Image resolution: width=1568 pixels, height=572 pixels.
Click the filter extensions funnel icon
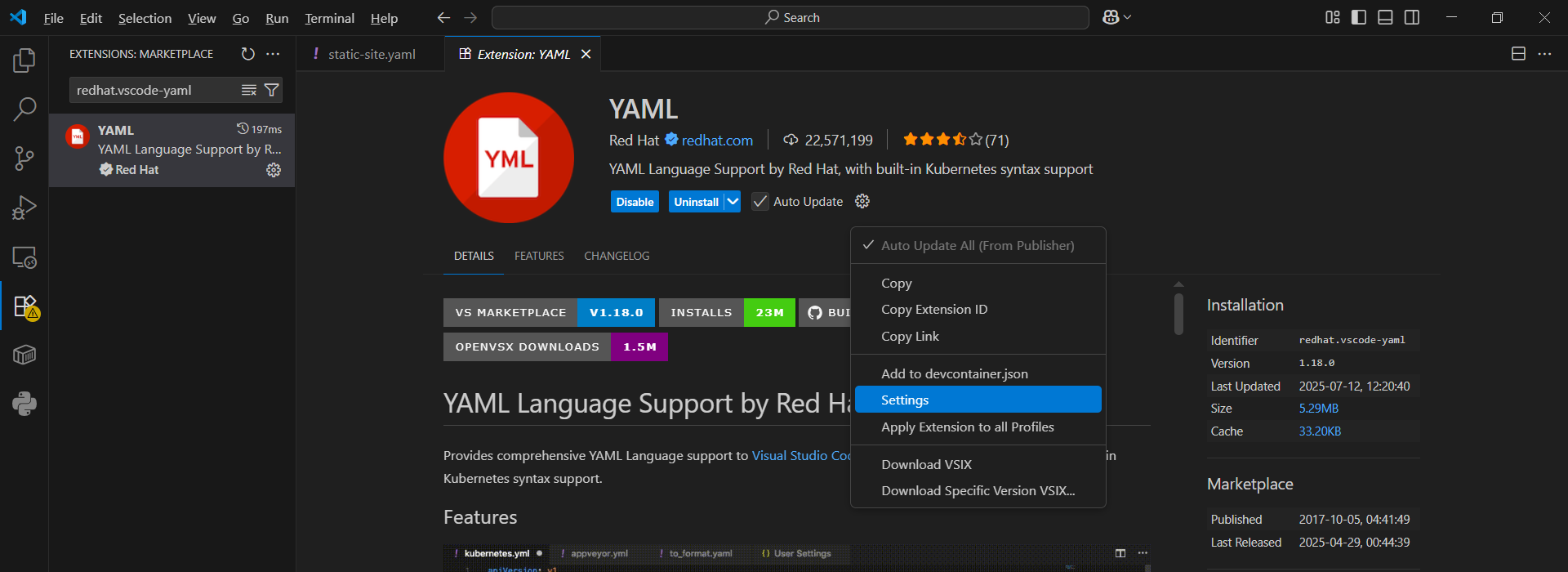tap(272, 90)
